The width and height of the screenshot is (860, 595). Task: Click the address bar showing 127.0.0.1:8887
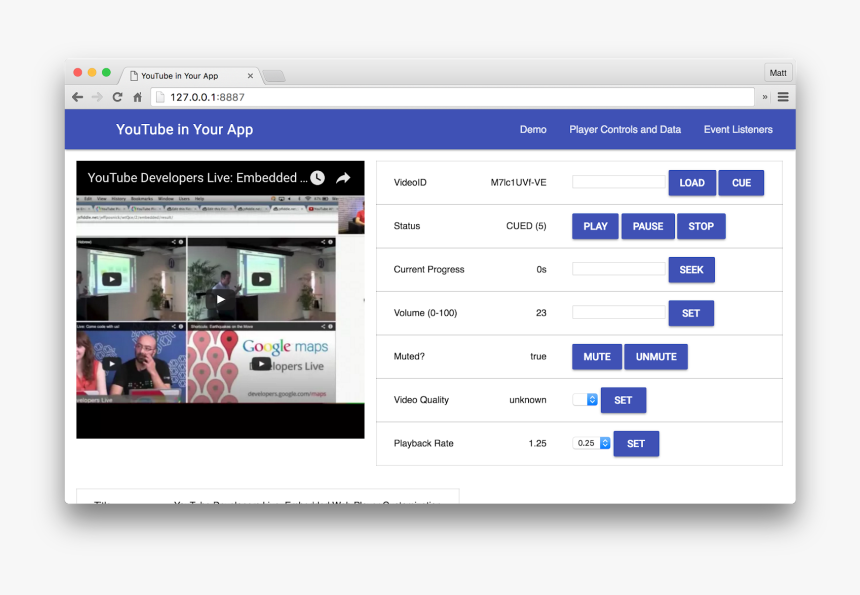pos(453,97)
